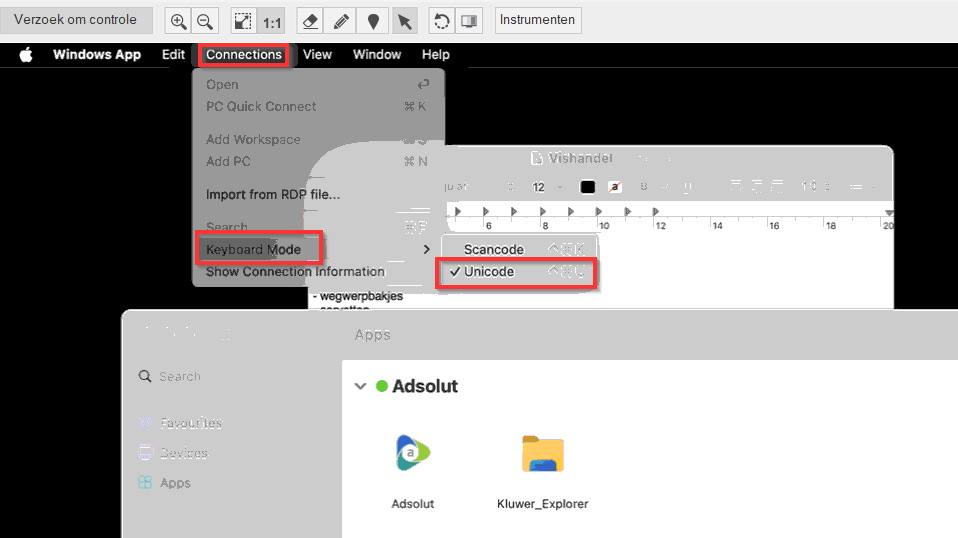This screenshot has height=538, width=958.
Task: Click the zoom out magnifier icon
Action: 204,21
